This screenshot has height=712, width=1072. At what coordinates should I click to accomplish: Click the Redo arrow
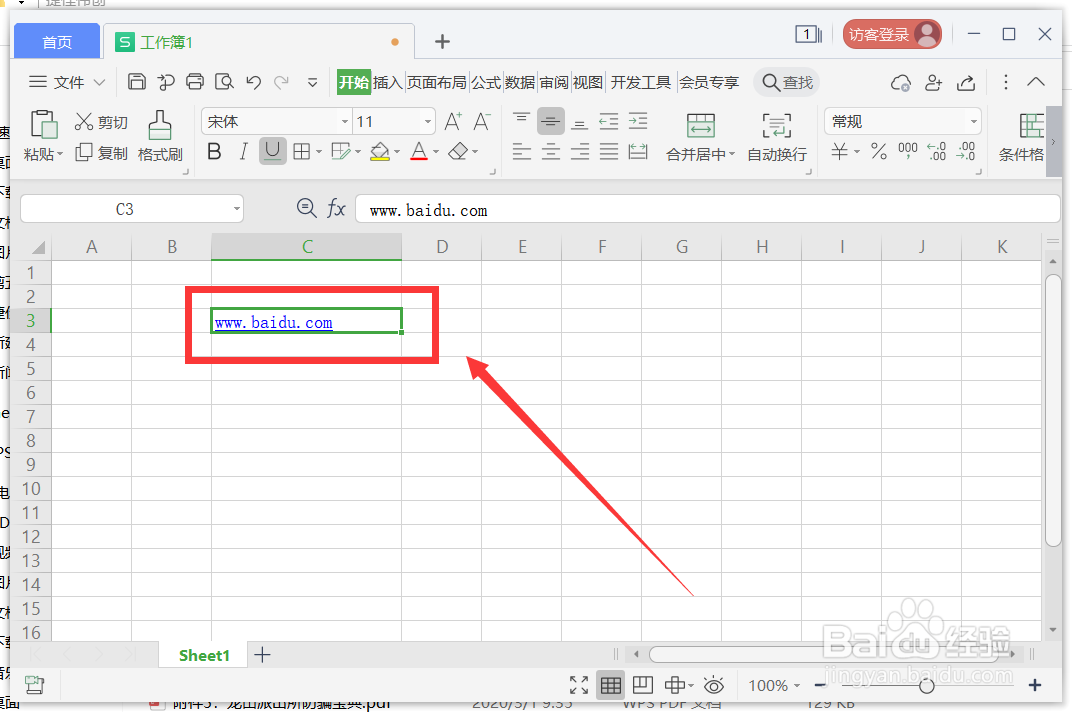[x=281, y=82]
